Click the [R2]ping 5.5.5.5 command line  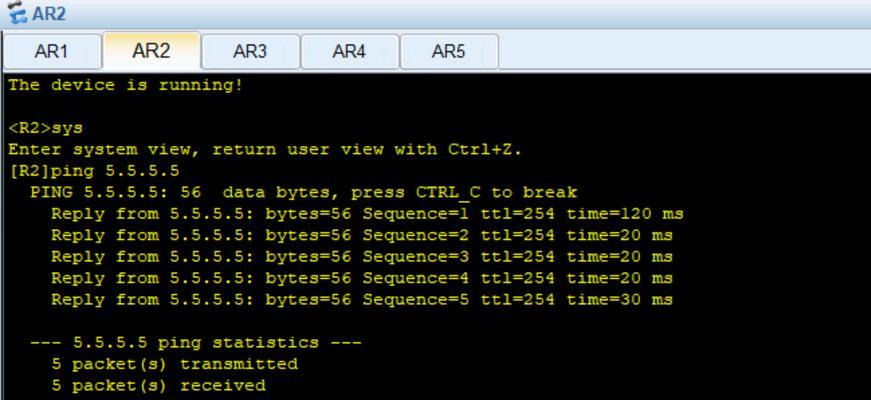point(94,171)
